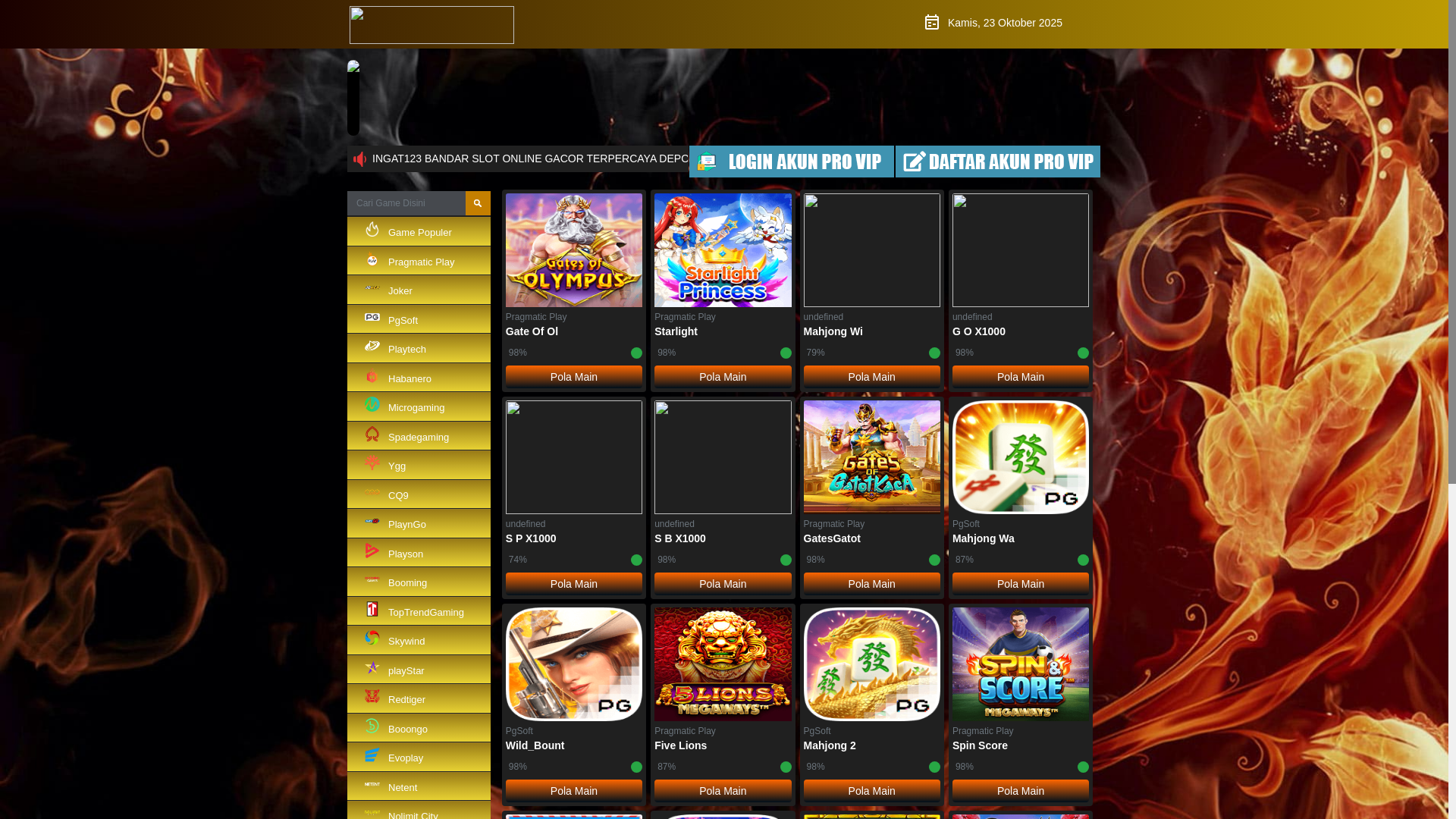This screenshot has height=819, width=1456.
Task: Click the playStar star icon
Action: pos(372,667)
